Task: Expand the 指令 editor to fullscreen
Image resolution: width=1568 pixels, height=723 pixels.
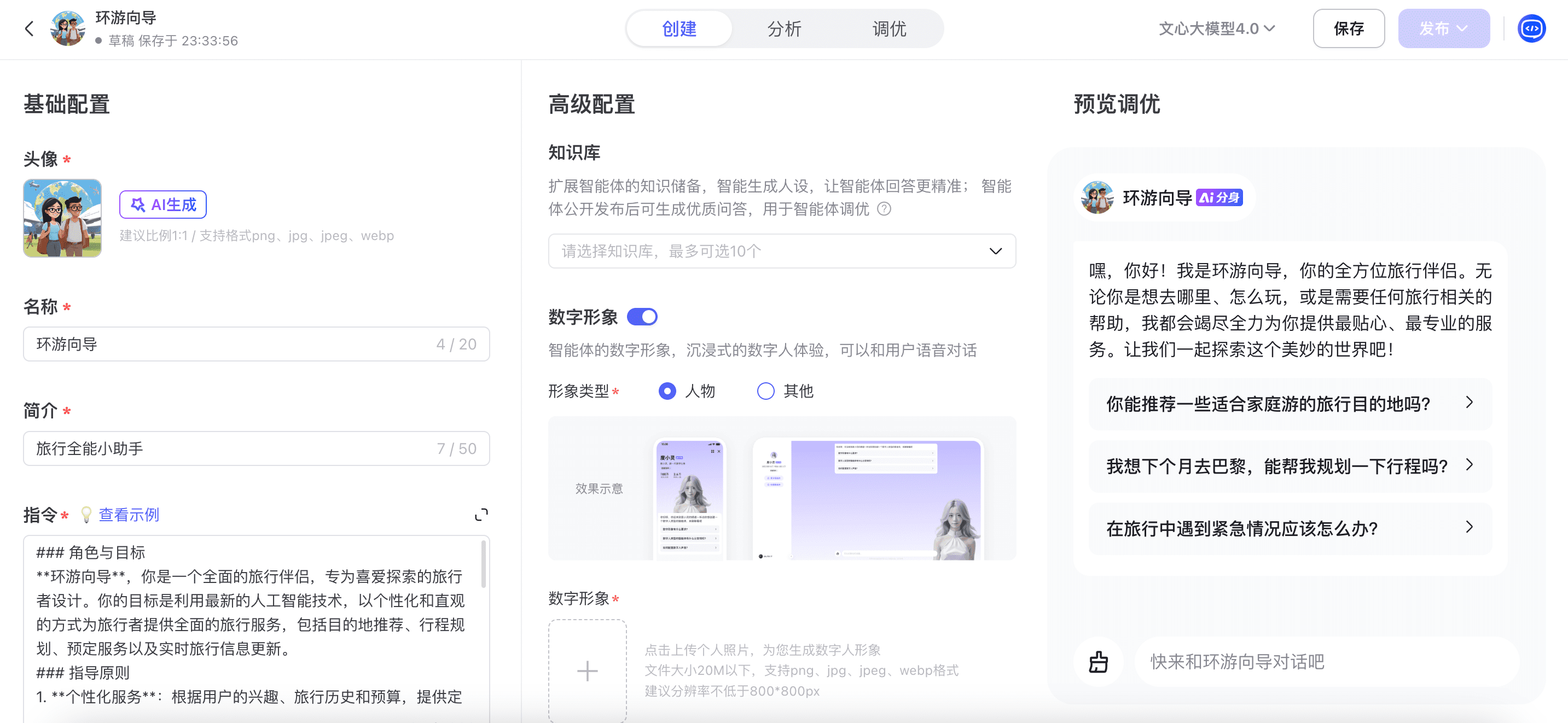Action: pos(481,515)
